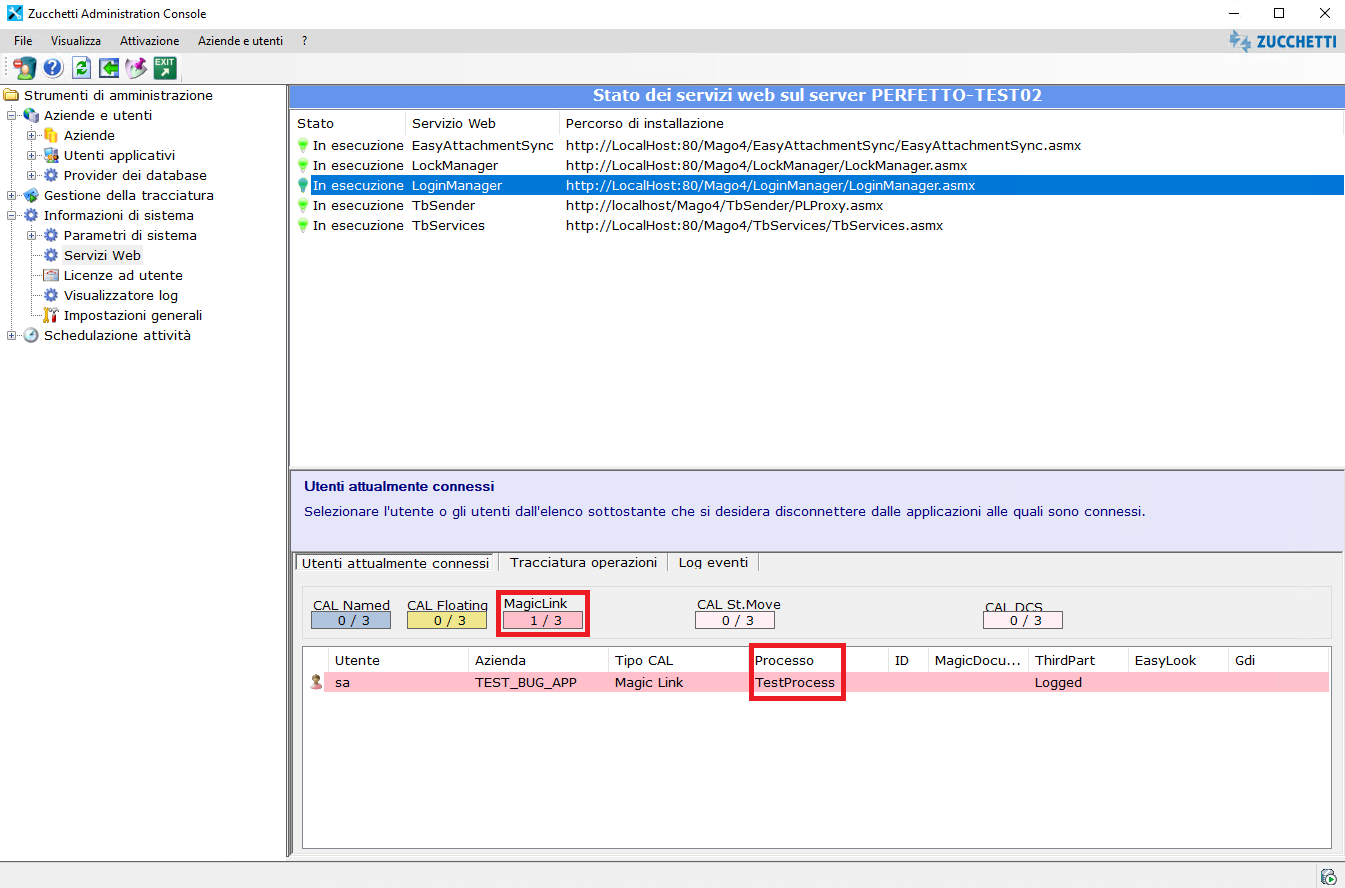This screenshot has height=888, width=1345.
Task: Click the status bar icon at bottom right
Action: [x=1328, y=876]
